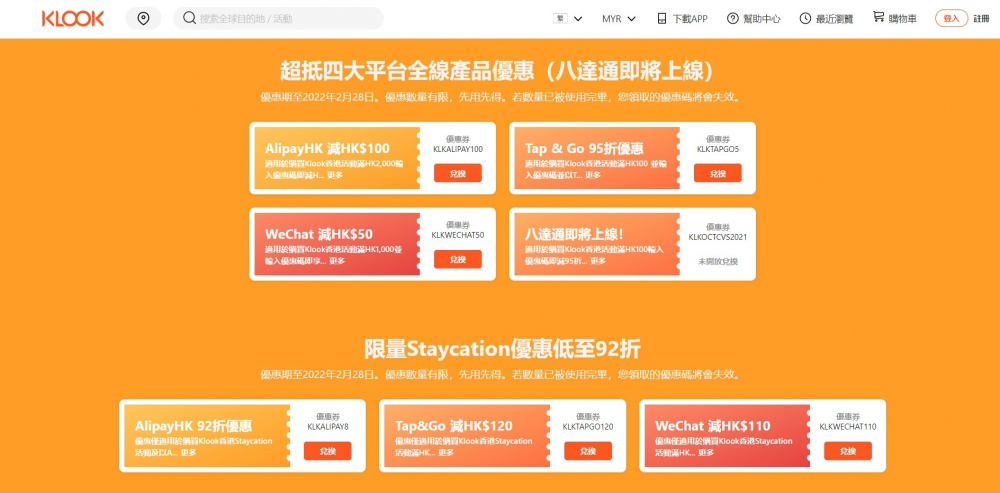Redeem the KLKTAPGO120 coupon
The width and height of the screenshot is (1000, 493).
point(588,451)
